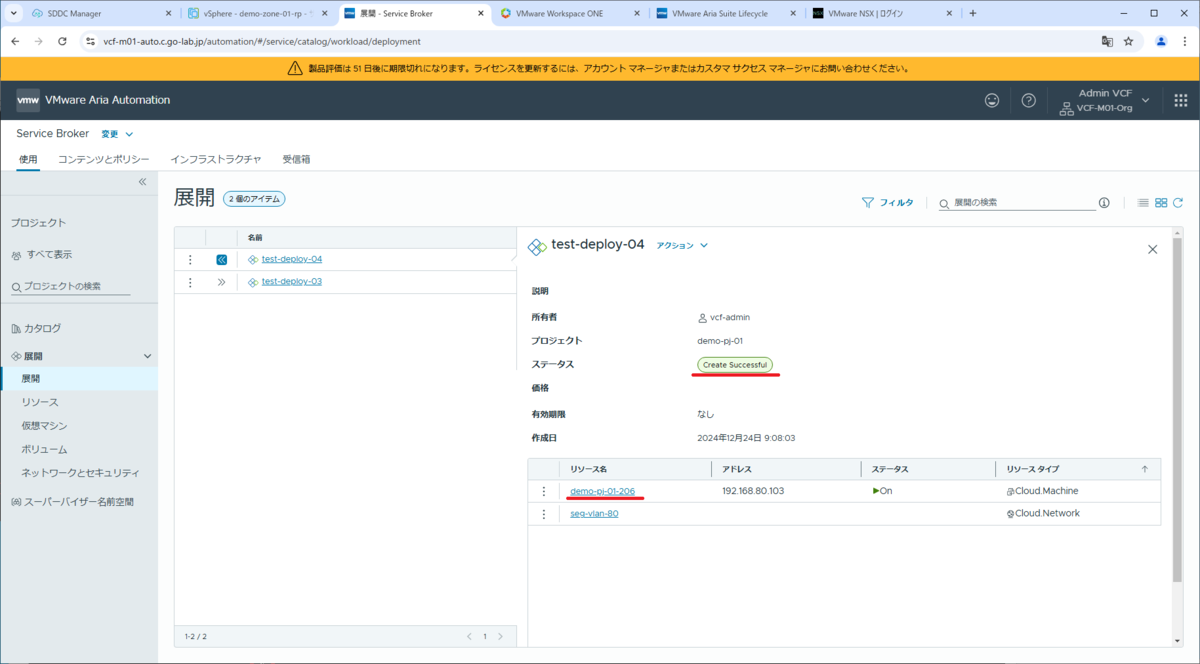1200x664 pixels.
Task: Click the browser address bar URL
Action: click(x=262, y=42)
